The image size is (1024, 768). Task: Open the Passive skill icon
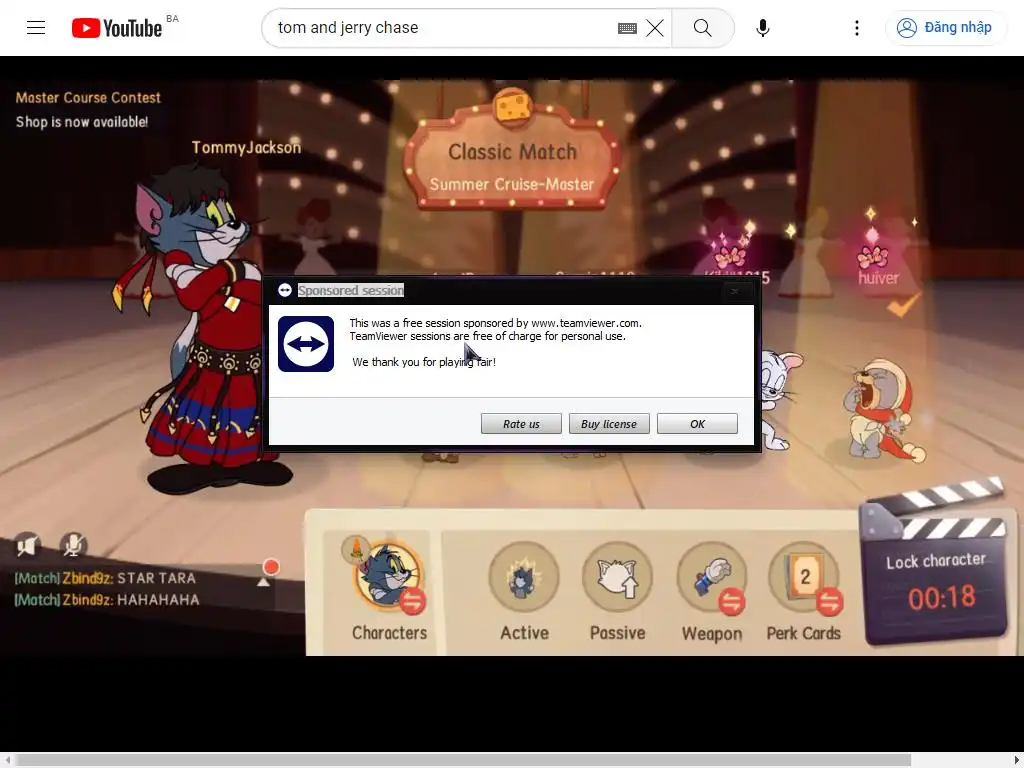617,578
